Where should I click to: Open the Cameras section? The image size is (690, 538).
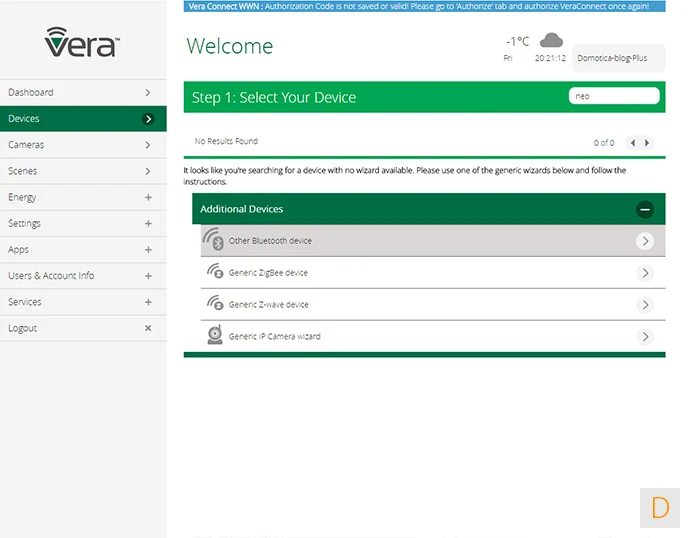tap(83, 145)
